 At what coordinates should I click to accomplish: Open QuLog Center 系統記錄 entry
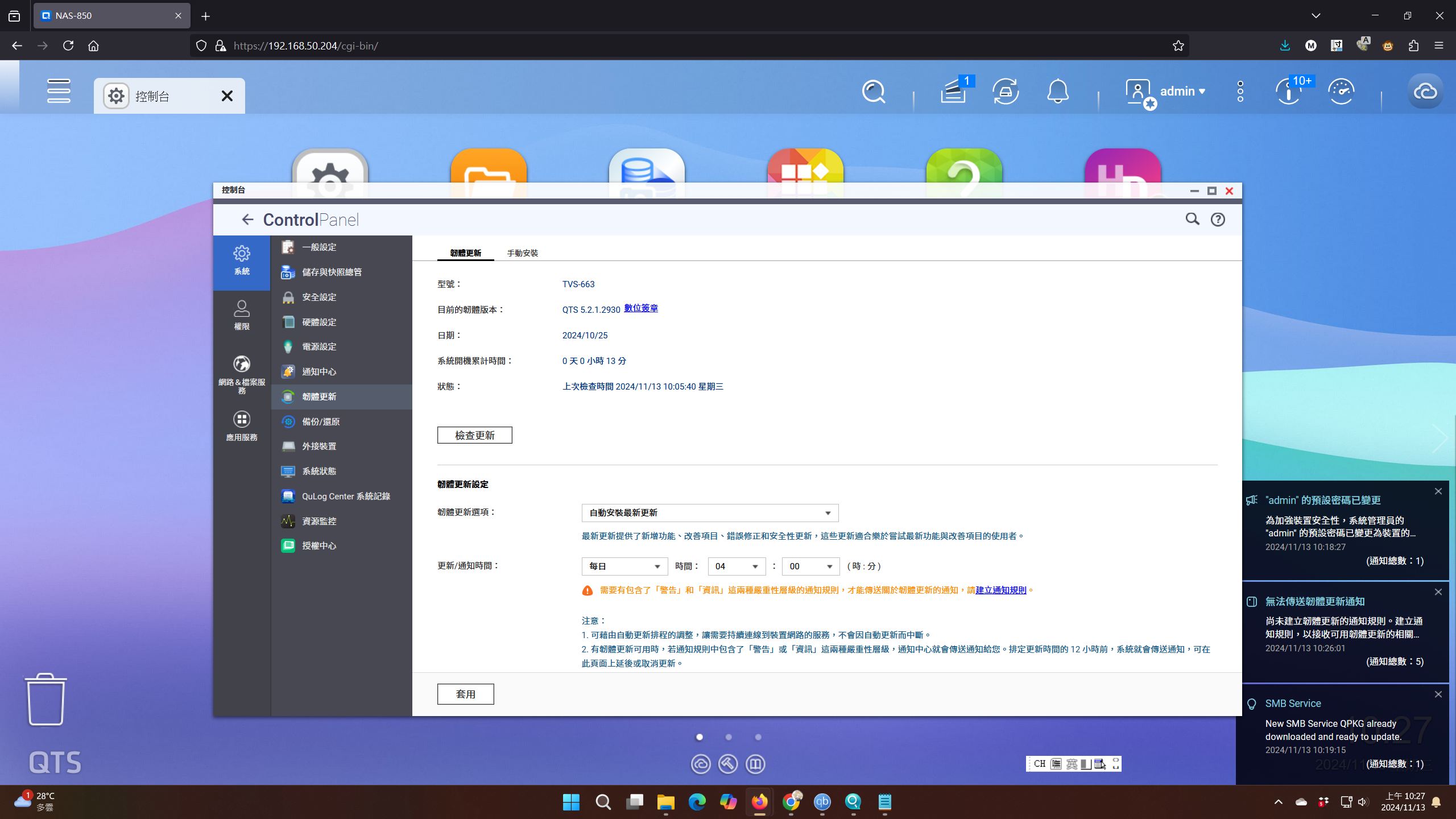341,497
